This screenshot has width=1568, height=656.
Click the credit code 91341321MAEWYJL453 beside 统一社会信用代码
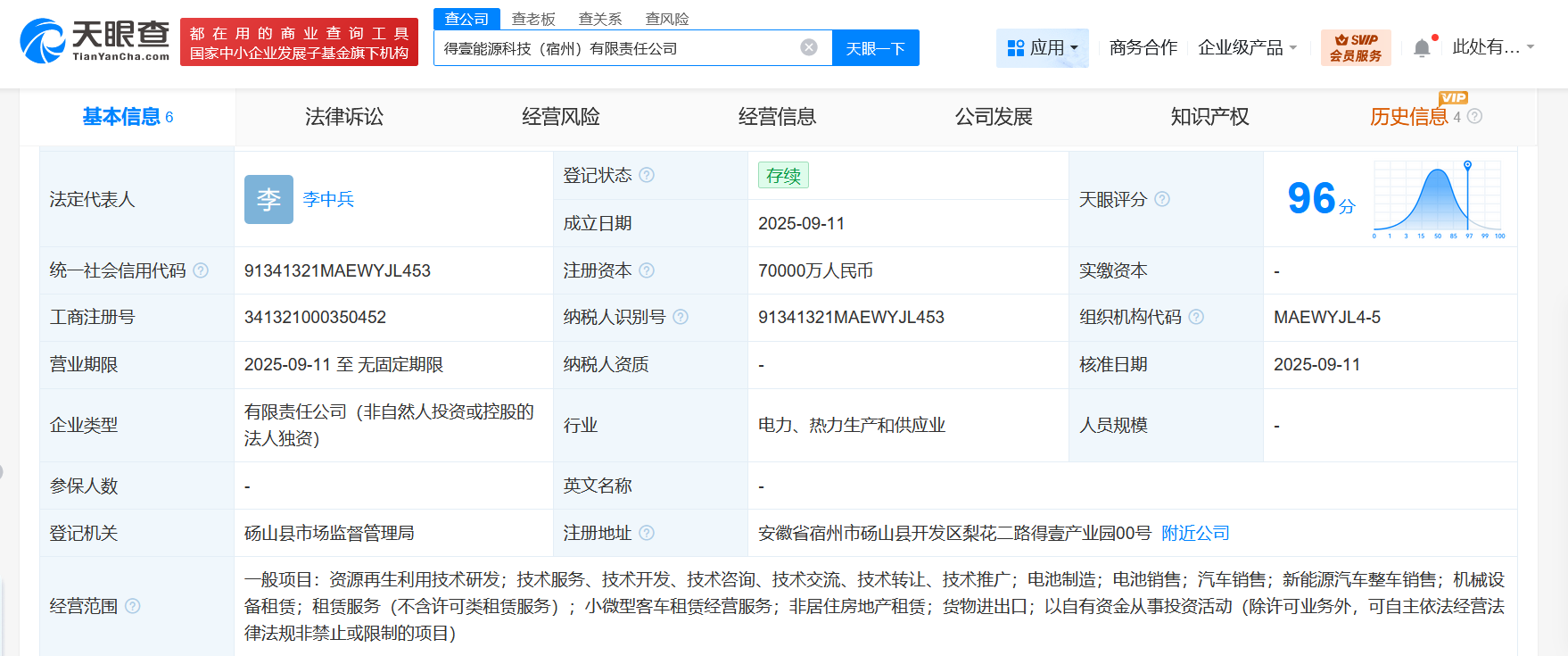337,270
